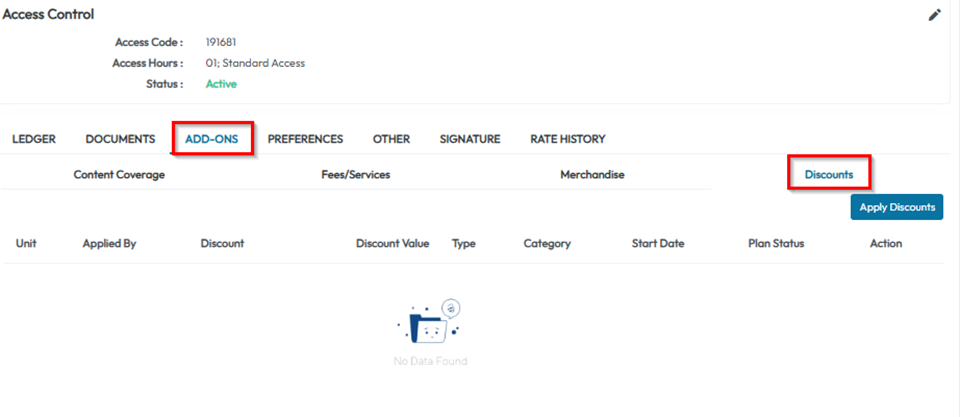
Task: Open the Fees/Services sub-tab
Action: pos(355,174)
